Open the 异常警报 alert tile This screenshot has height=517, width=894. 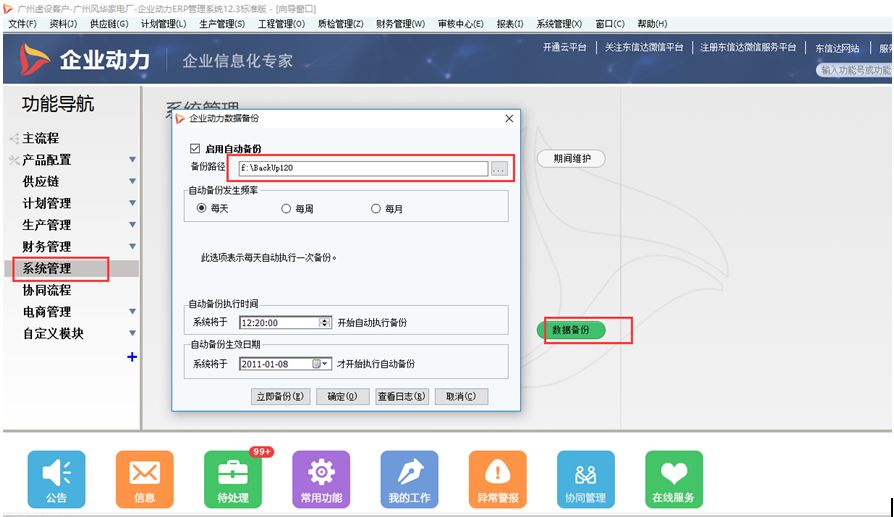click(498, 479)
